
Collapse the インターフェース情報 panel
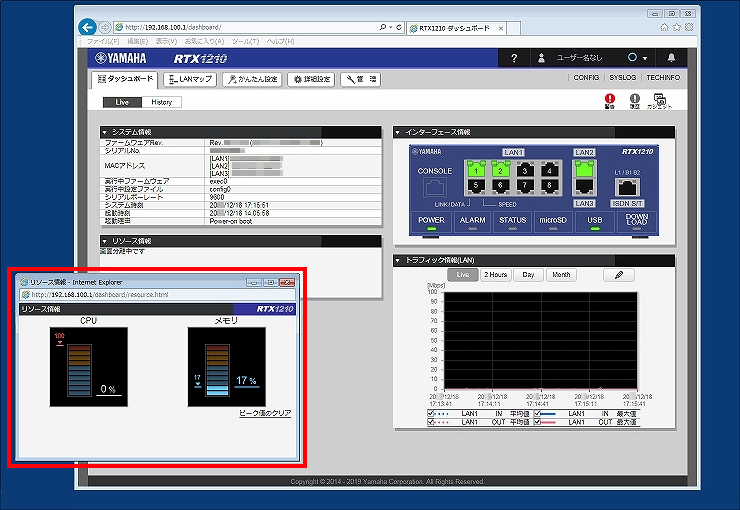[x=398, y=132]
